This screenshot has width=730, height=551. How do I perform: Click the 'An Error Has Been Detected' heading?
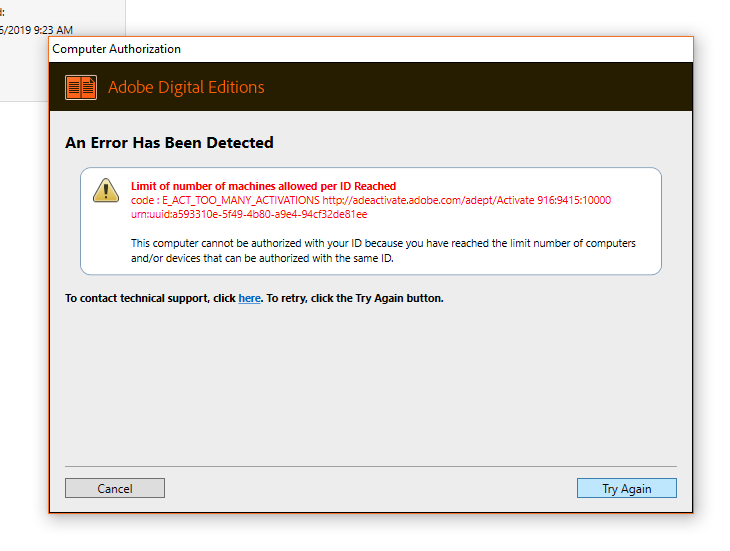pos(169,142)
